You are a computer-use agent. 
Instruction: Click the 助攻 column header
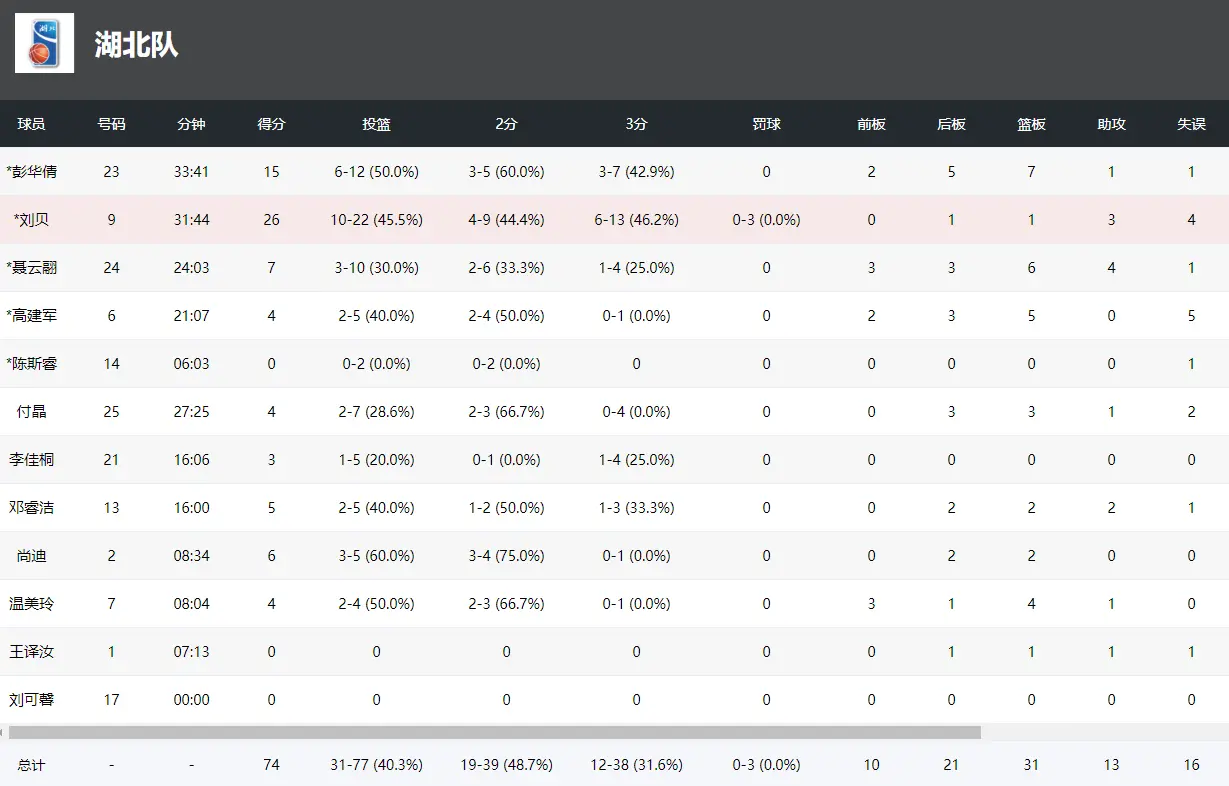[x=1111, y=124]
